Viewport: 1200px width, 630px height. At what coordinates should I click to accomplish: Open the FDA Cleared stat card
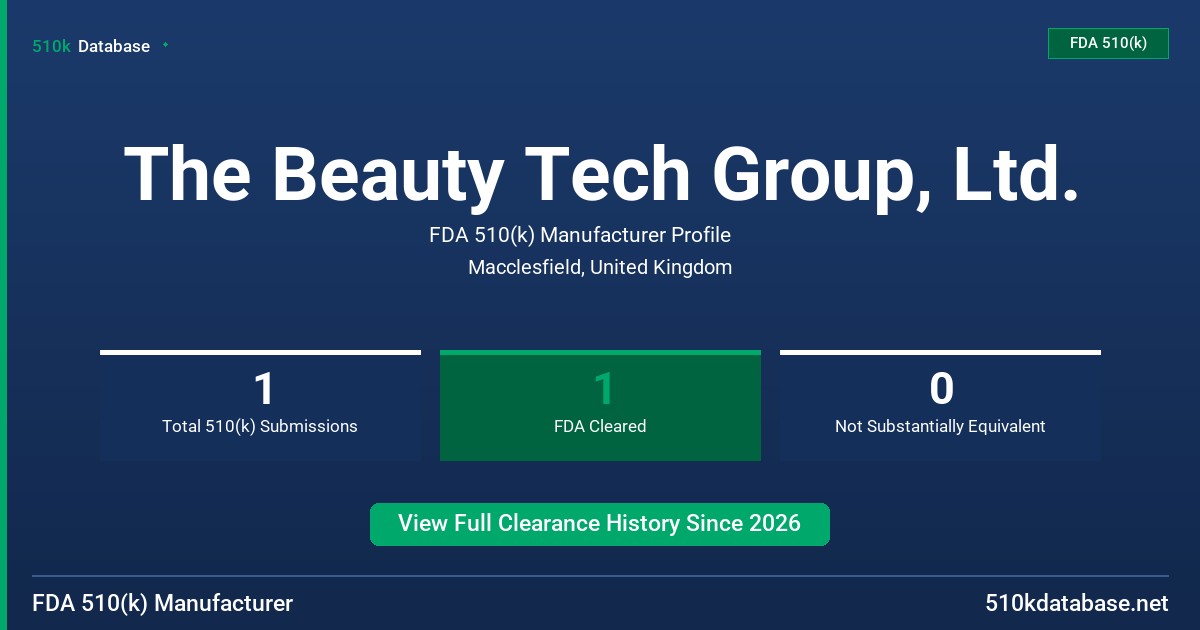pos(600,405)
